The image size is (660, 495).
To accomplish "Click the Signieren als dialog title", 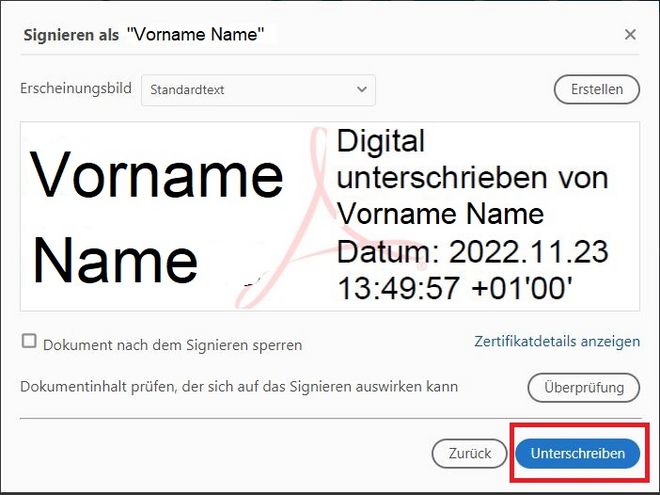I will tap(144, 35).
